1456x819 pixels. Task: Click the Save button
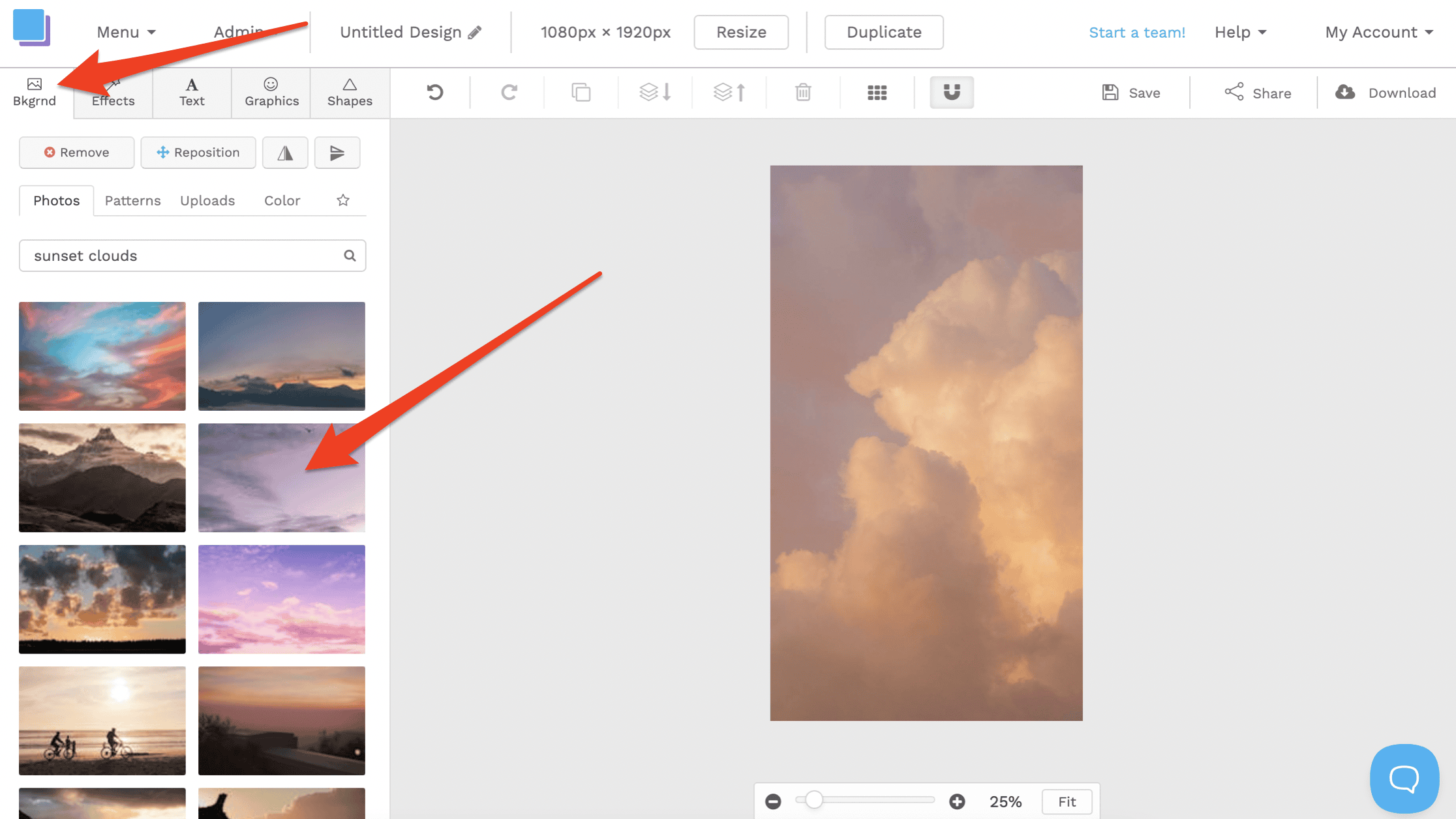point(1130,92)
